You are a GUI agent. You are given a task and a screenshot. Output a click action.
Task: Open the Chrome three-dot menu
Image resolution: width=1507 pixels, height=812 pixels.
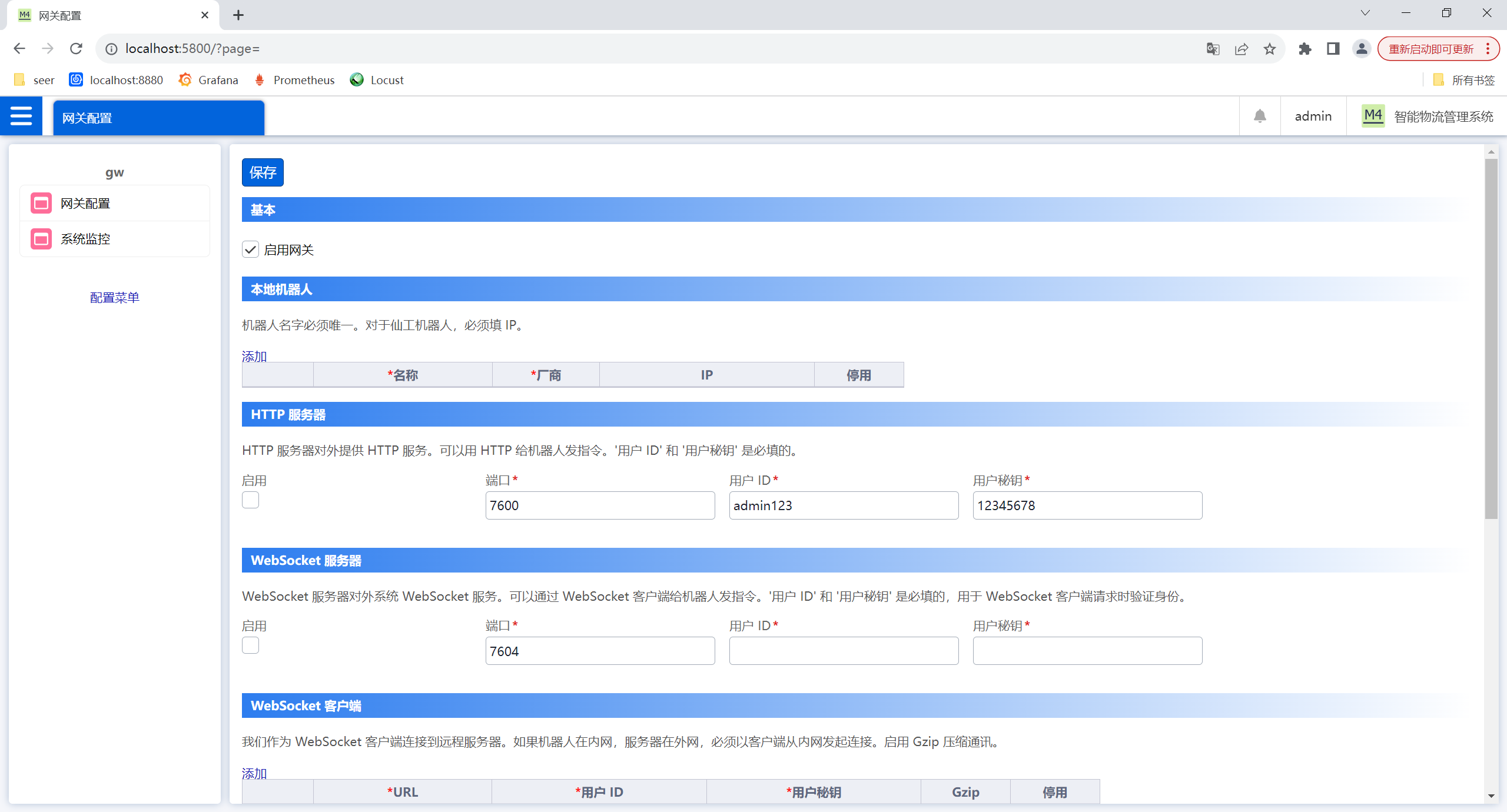pyautogui.click(x=1488, y=49)
